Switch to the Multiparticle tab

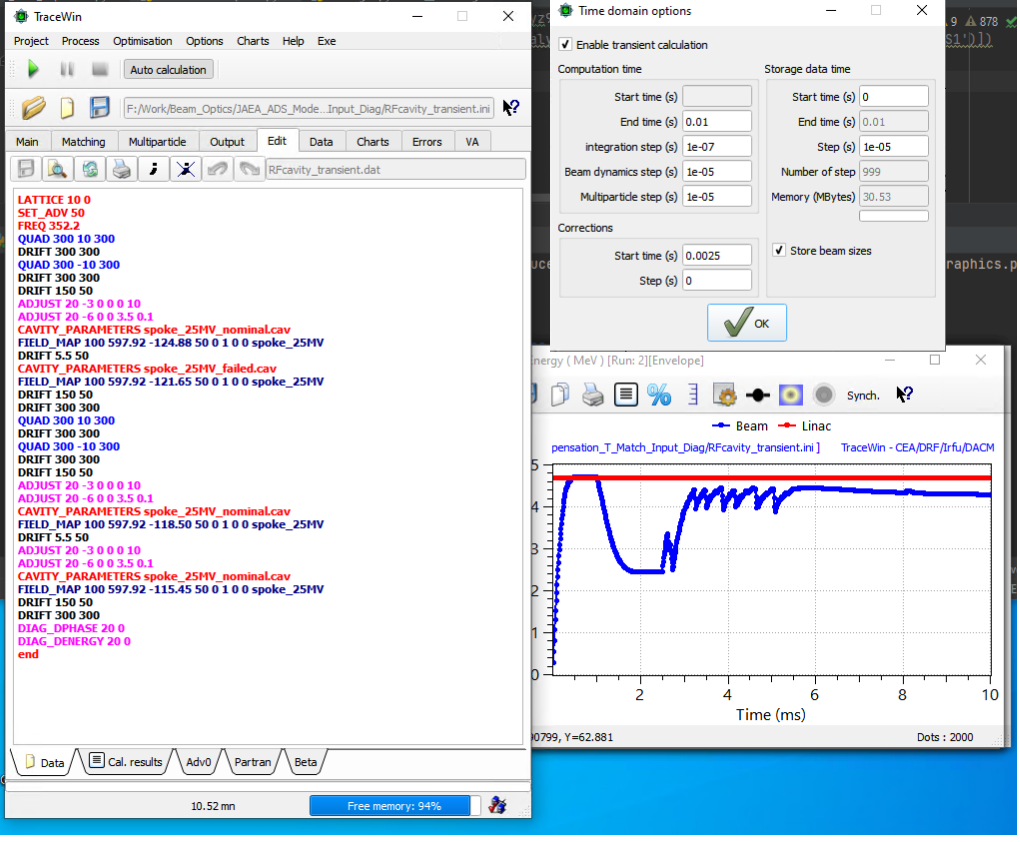158,142
